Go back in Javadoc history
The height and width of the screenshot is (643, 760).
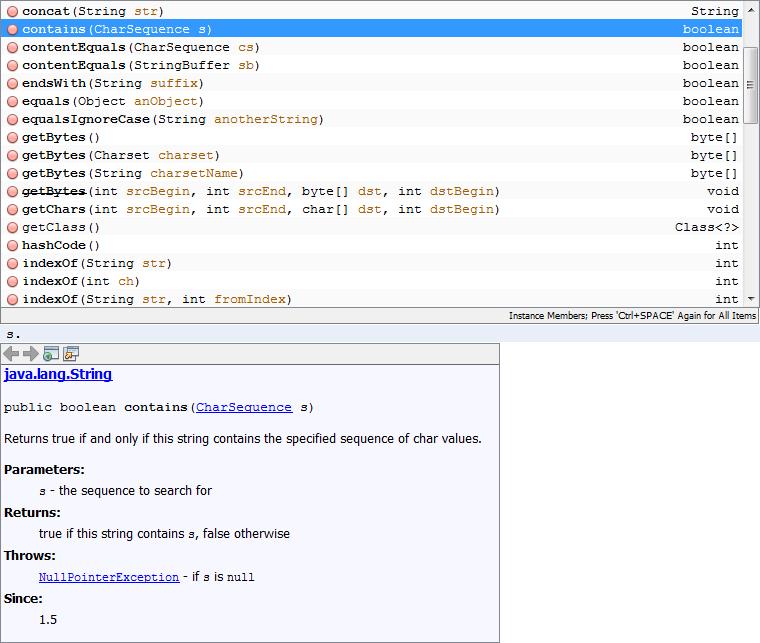tap(11, 354)
